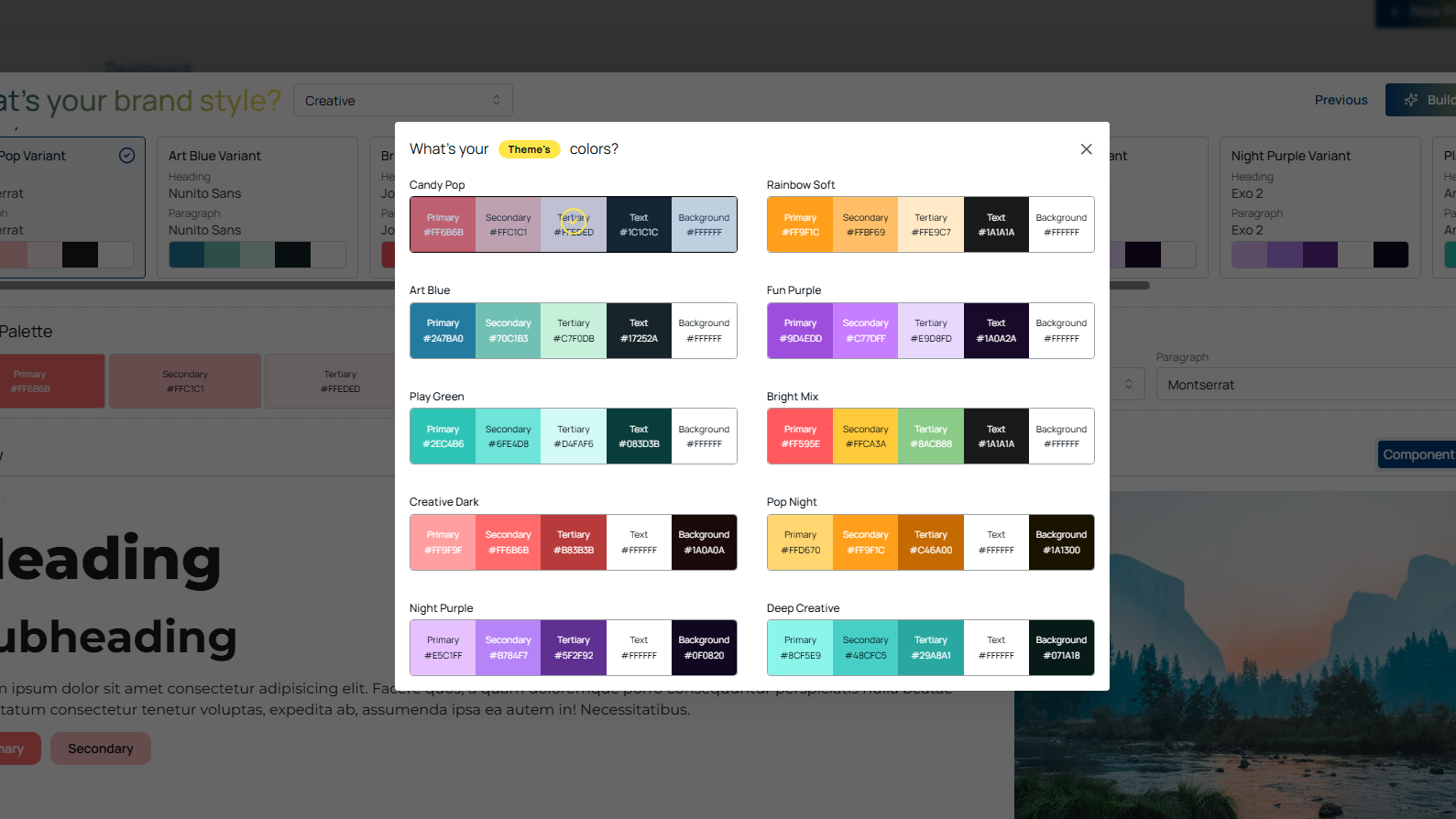Select the Art Blue Variant card
The height and width of the screenshot is (819, 1456).
(257, 207)
